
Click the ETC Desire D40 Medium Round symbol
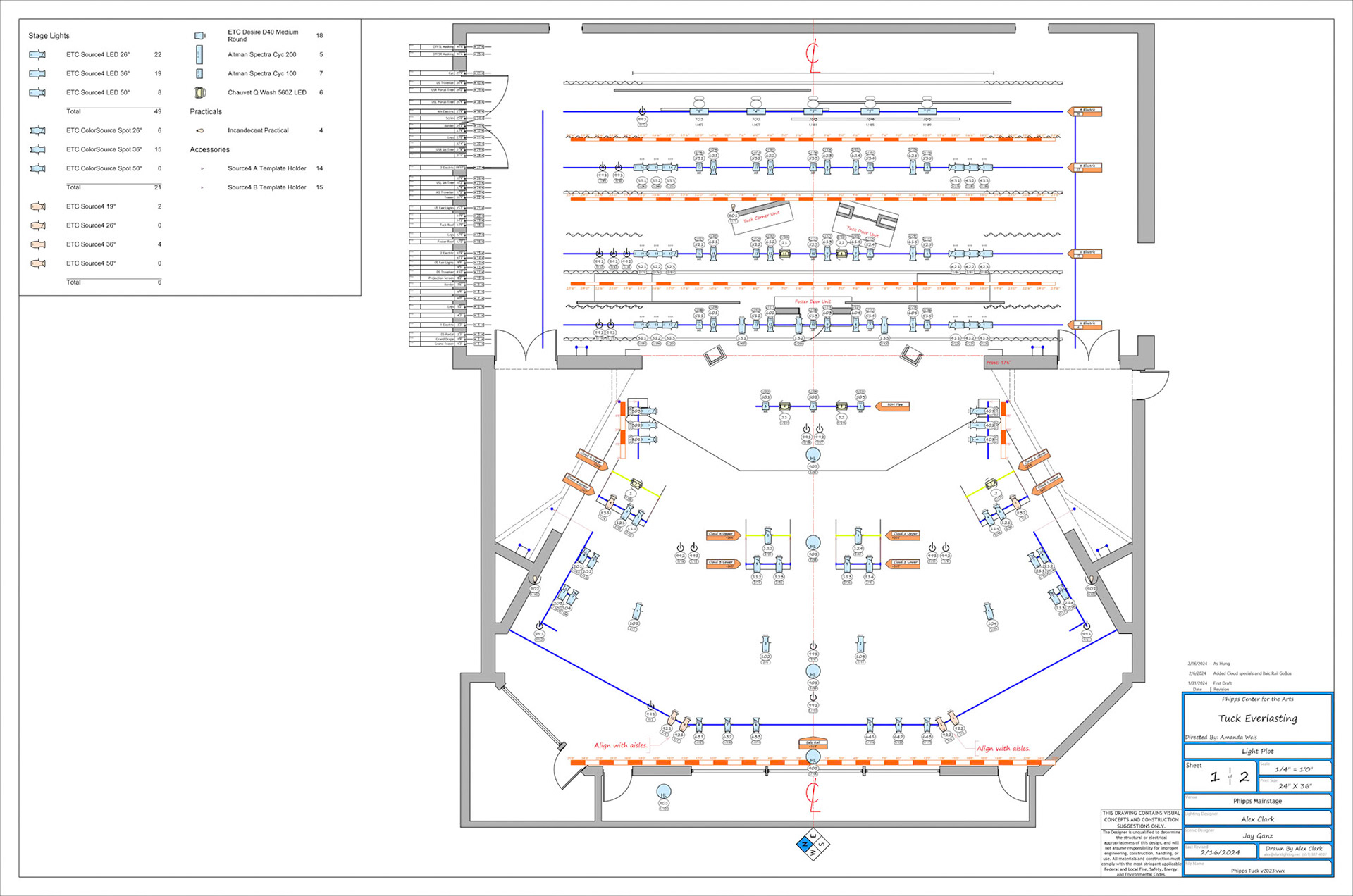200,35
